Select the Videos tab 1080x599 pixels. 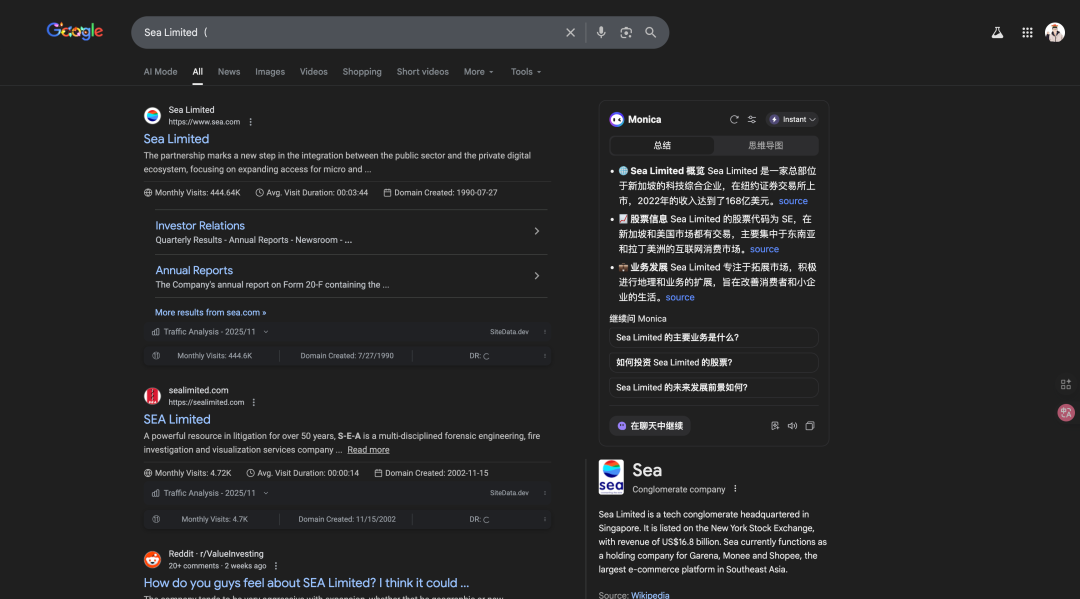[x=313, y=72]
